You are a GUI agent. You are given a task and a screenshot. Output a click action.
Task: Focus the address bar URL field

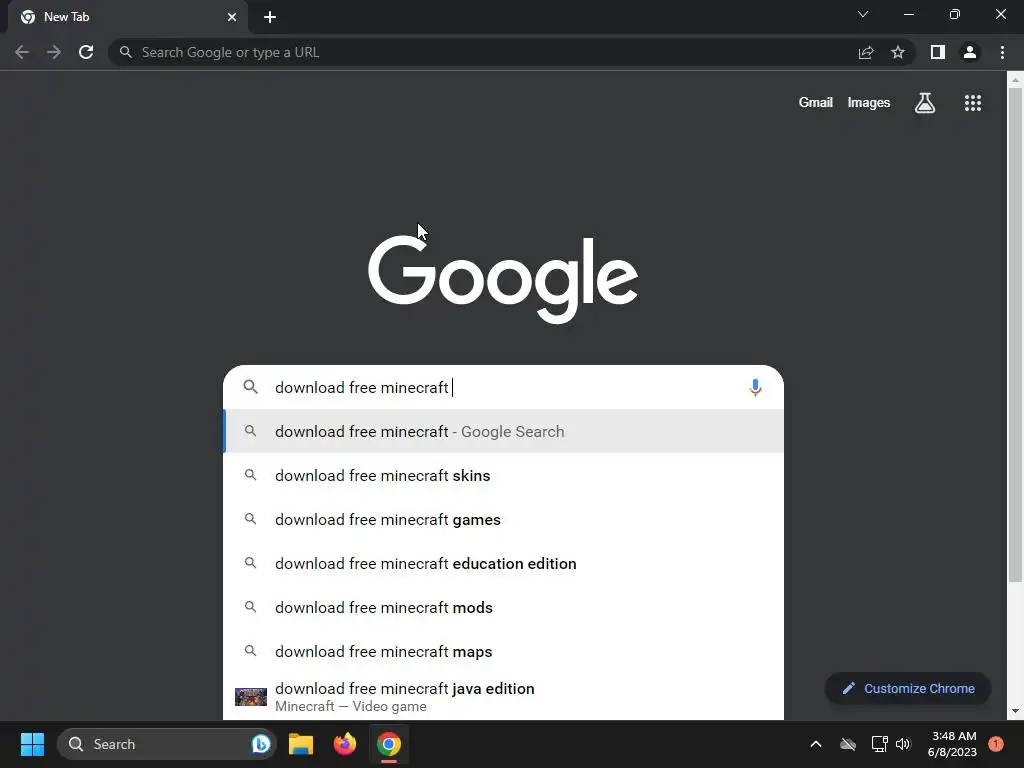pos(483,52)
